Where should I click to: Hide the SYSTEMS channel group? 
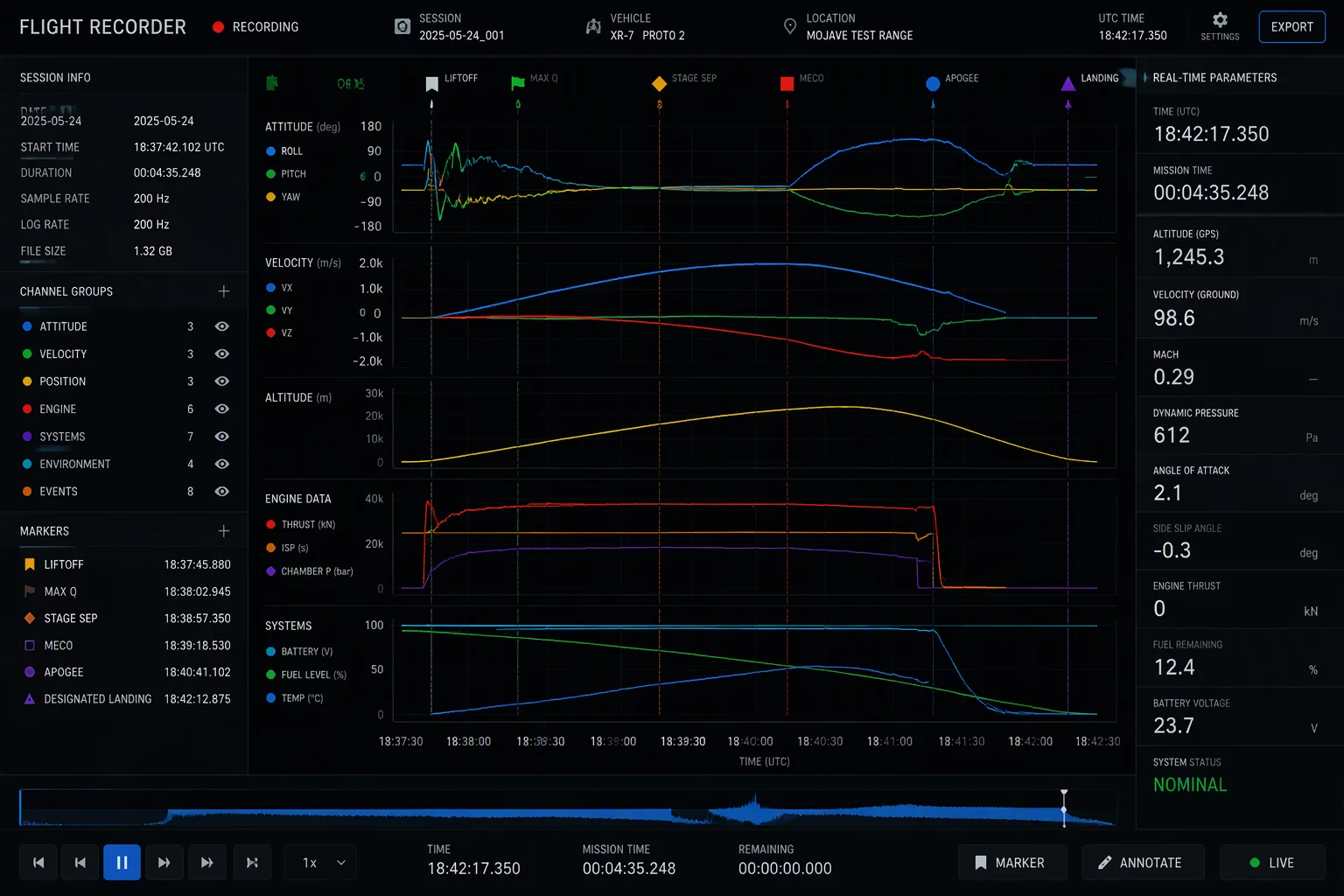pos(222,437)
